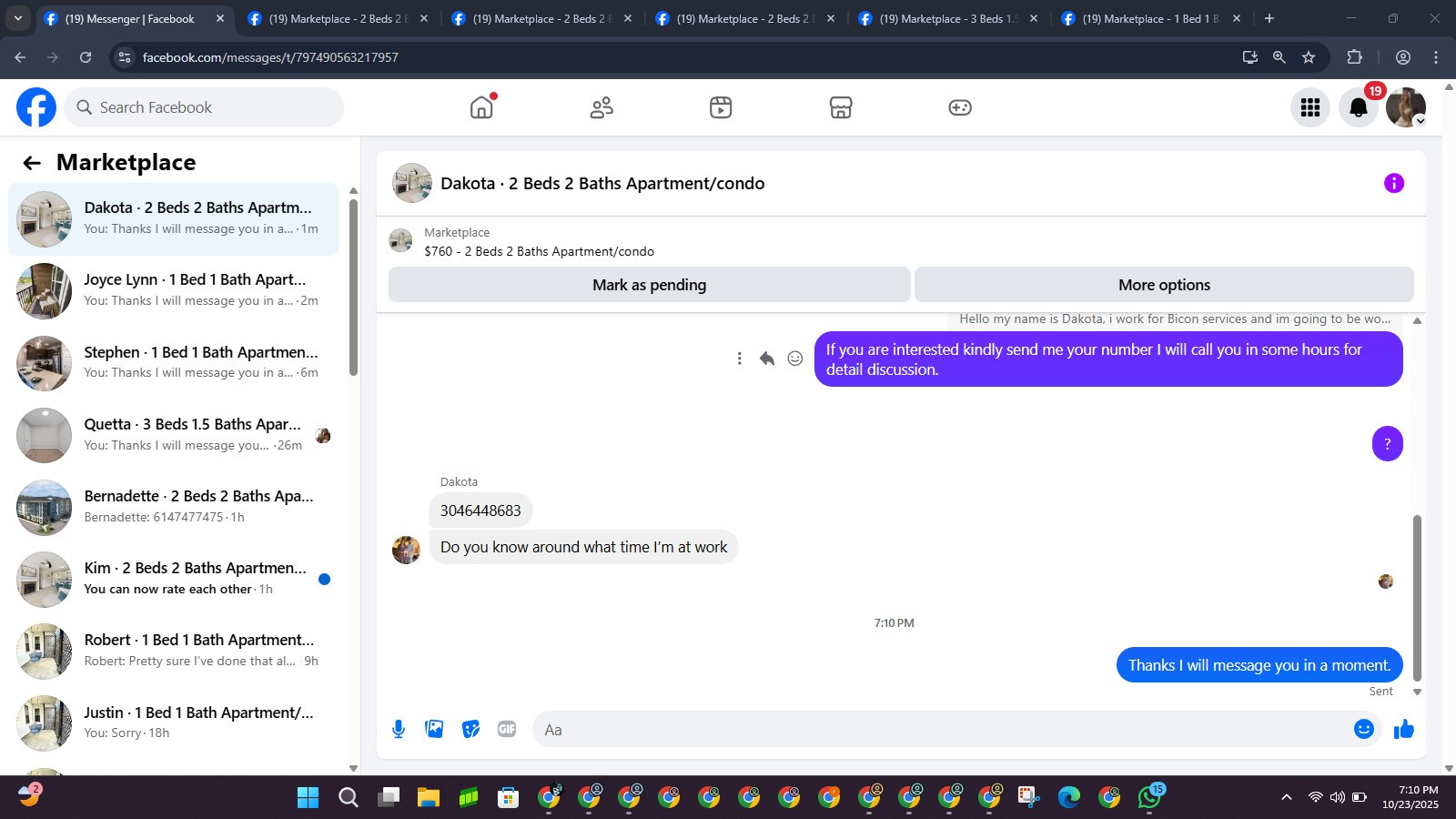Open the Windows Start menu
The width and height of the screenshot is (1456, 819).
pyautogui.click(x=308, y=798)
